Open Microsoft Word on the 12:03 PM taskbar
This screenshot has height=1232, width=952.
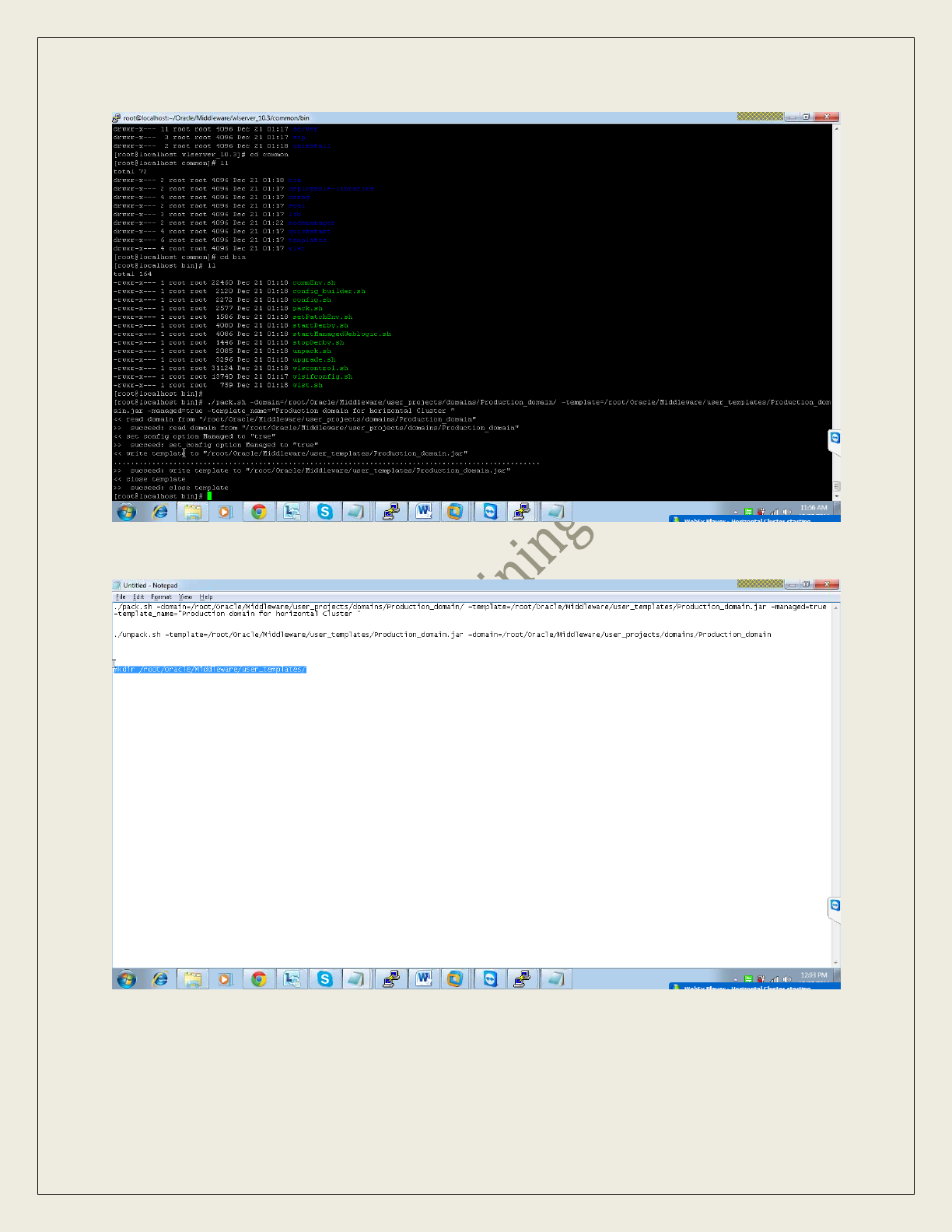pos(424,978)
